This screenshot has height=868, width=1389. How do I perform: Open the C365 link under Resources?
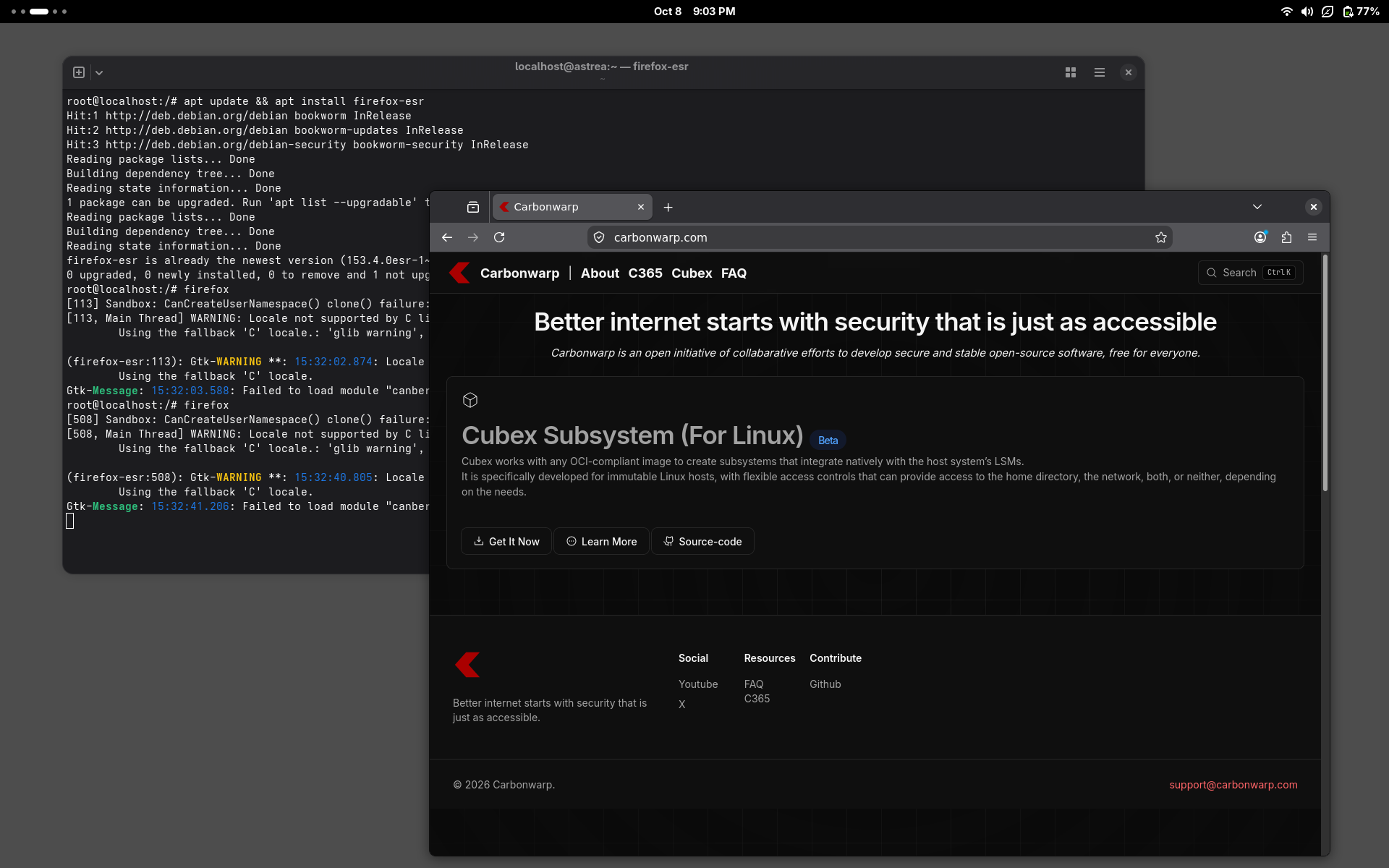click(x=757, y=699)
